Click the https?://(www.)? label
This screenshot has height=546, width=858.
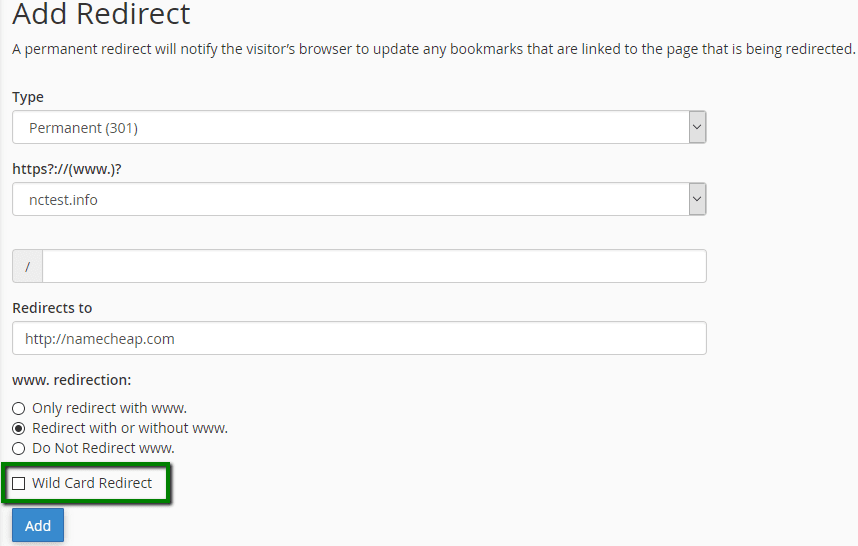tap(67, 169)
